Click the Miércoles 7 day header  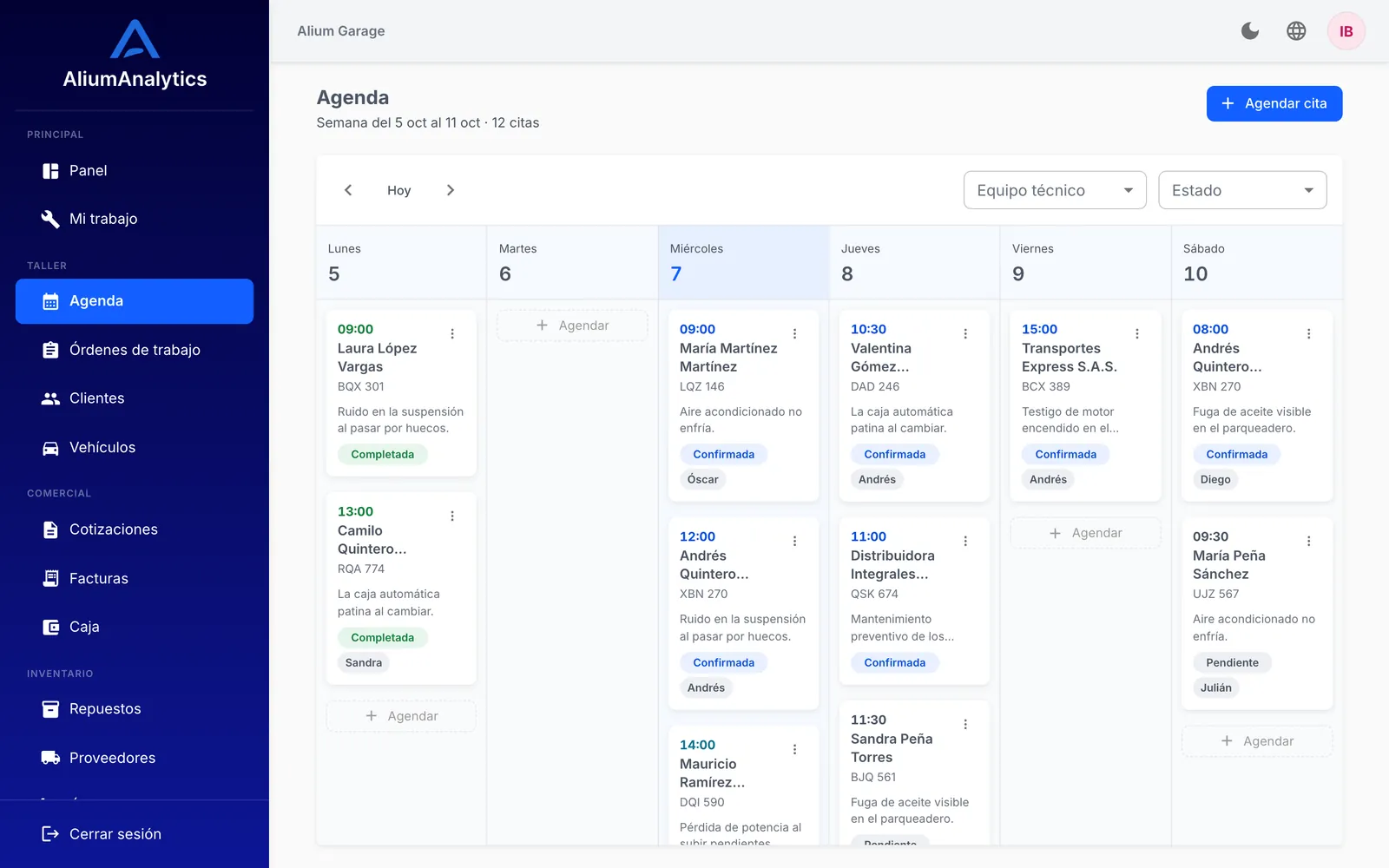tap(743, 262)
